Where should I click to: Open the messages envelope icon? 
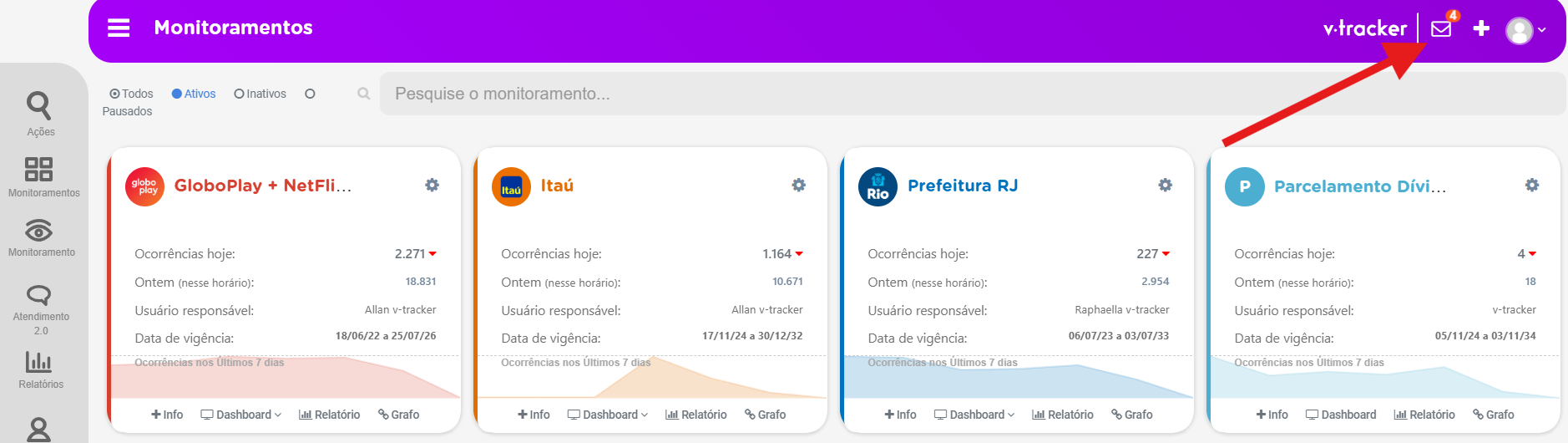(x=1441, y=28)
